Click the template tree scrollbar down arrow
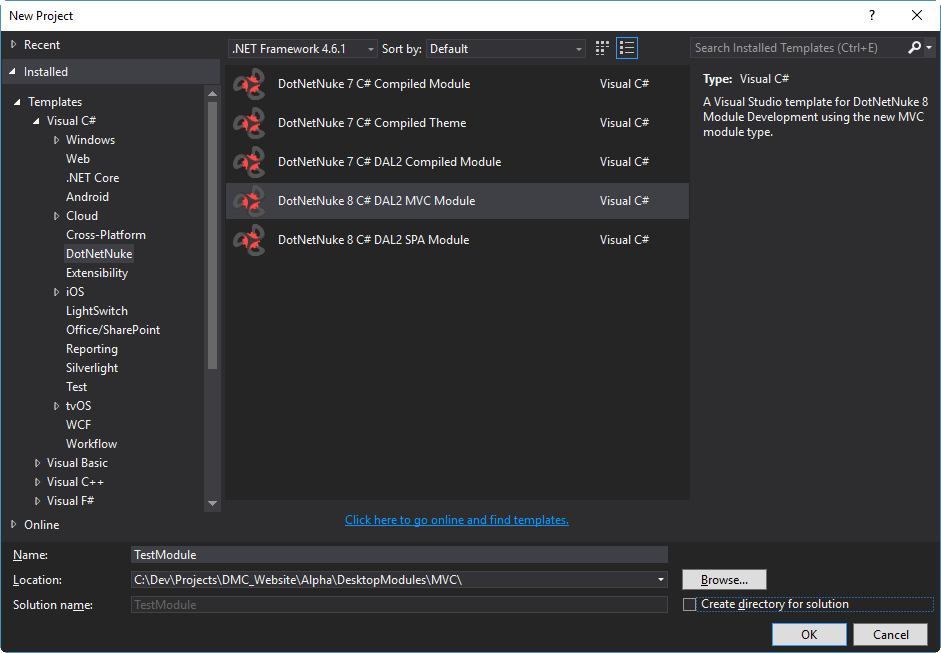941x653 pixels. tap(212, 504)
